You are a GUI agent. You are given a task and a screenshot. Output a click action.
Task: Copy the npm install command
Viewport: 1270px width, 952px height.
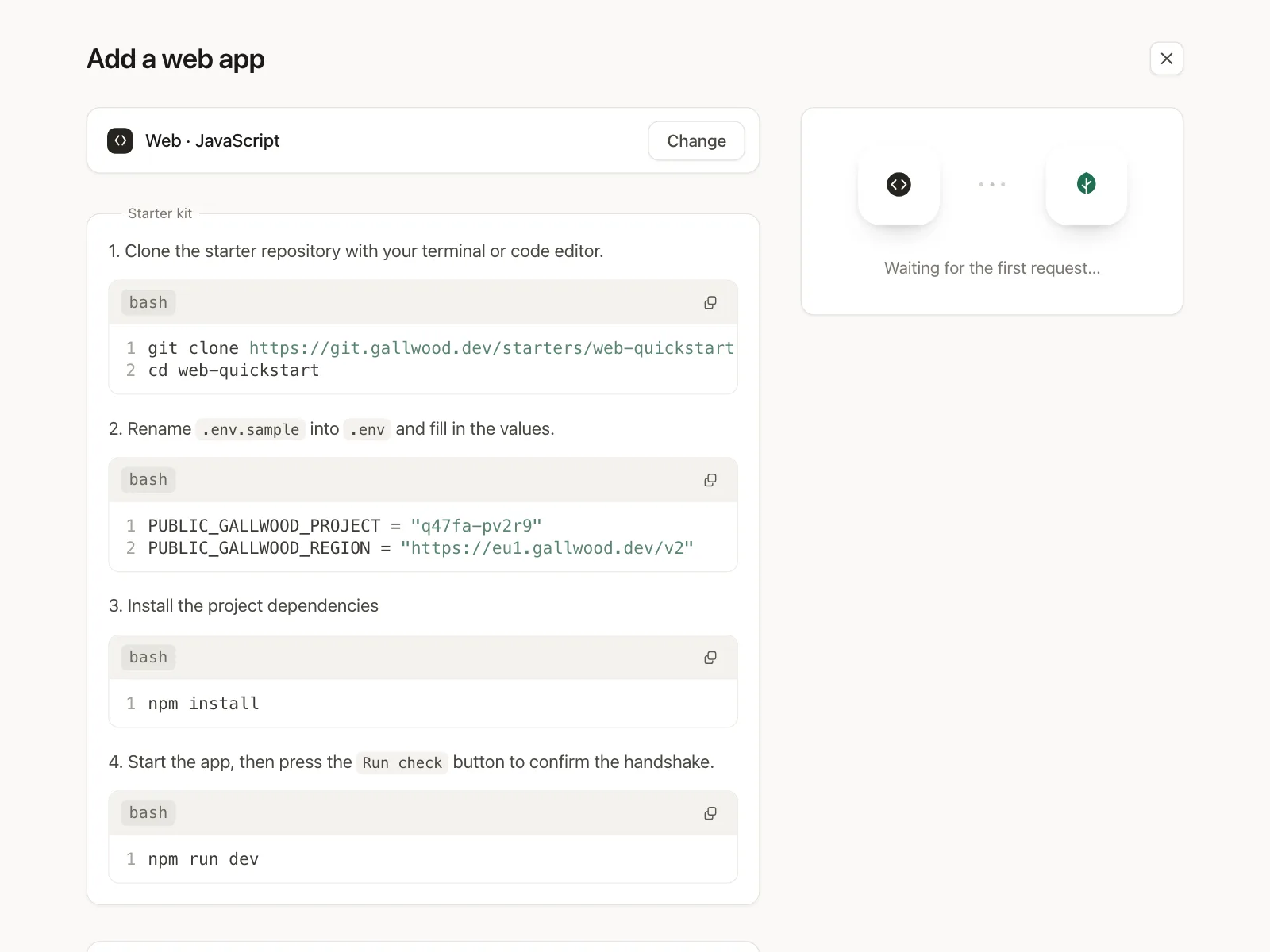(710, 658)
